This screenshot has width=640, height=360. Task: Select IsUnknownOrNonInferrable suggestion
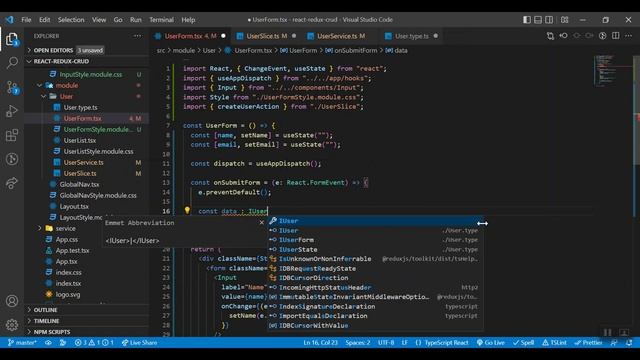376,259
